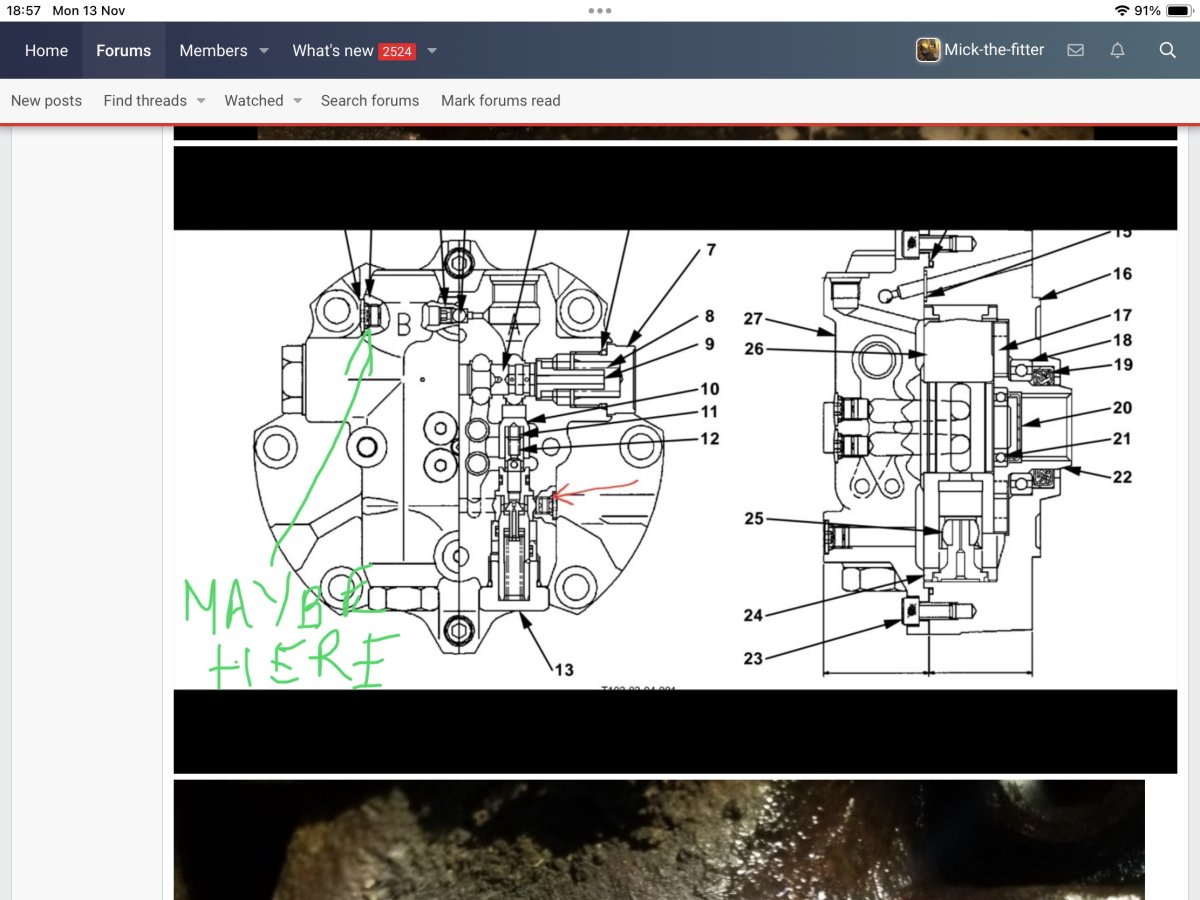
Task: Open the Members page
Action: point(213,50)
